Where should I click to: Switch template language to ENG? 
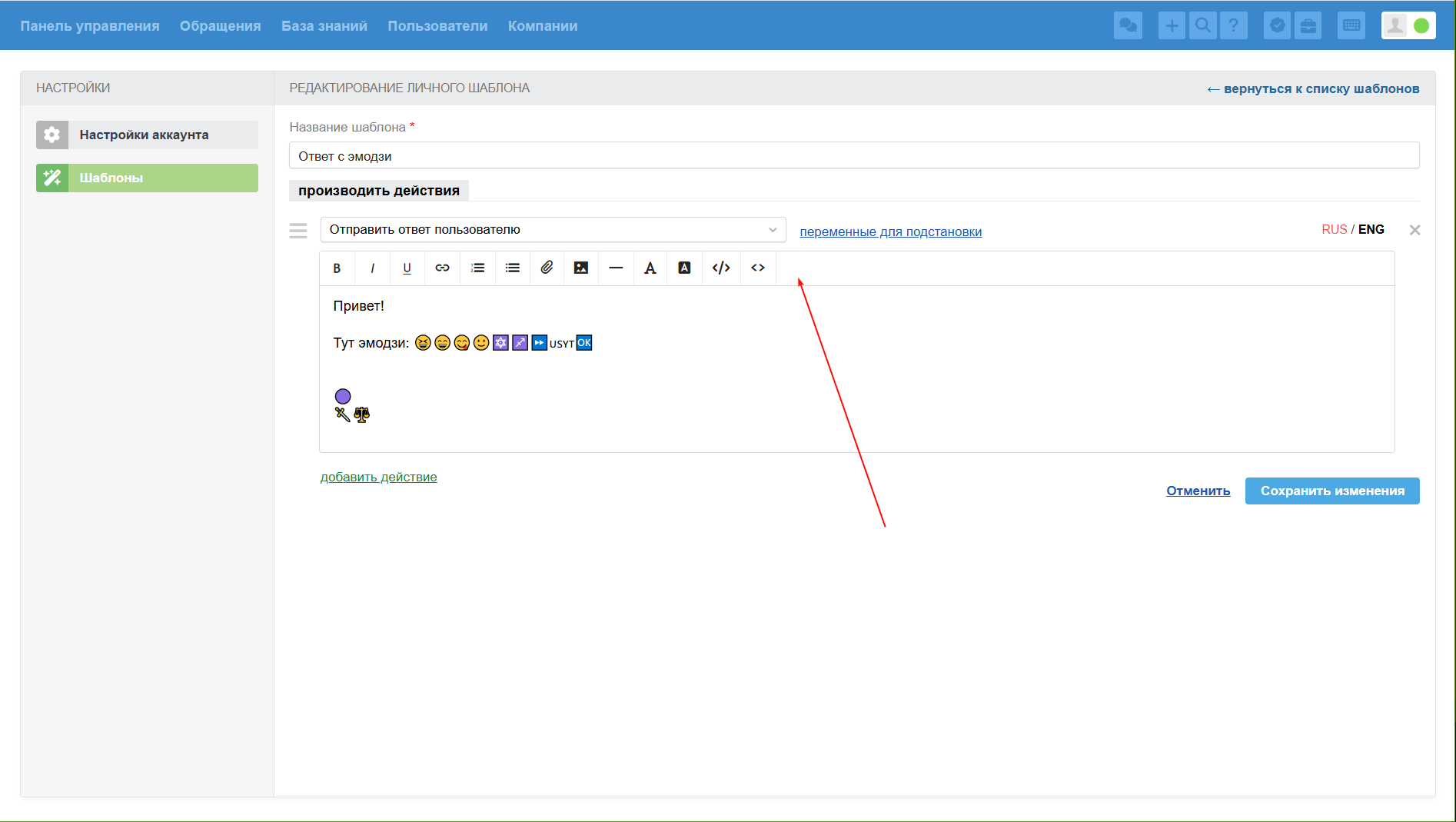pyautogui.click(x=1371, y=229)
